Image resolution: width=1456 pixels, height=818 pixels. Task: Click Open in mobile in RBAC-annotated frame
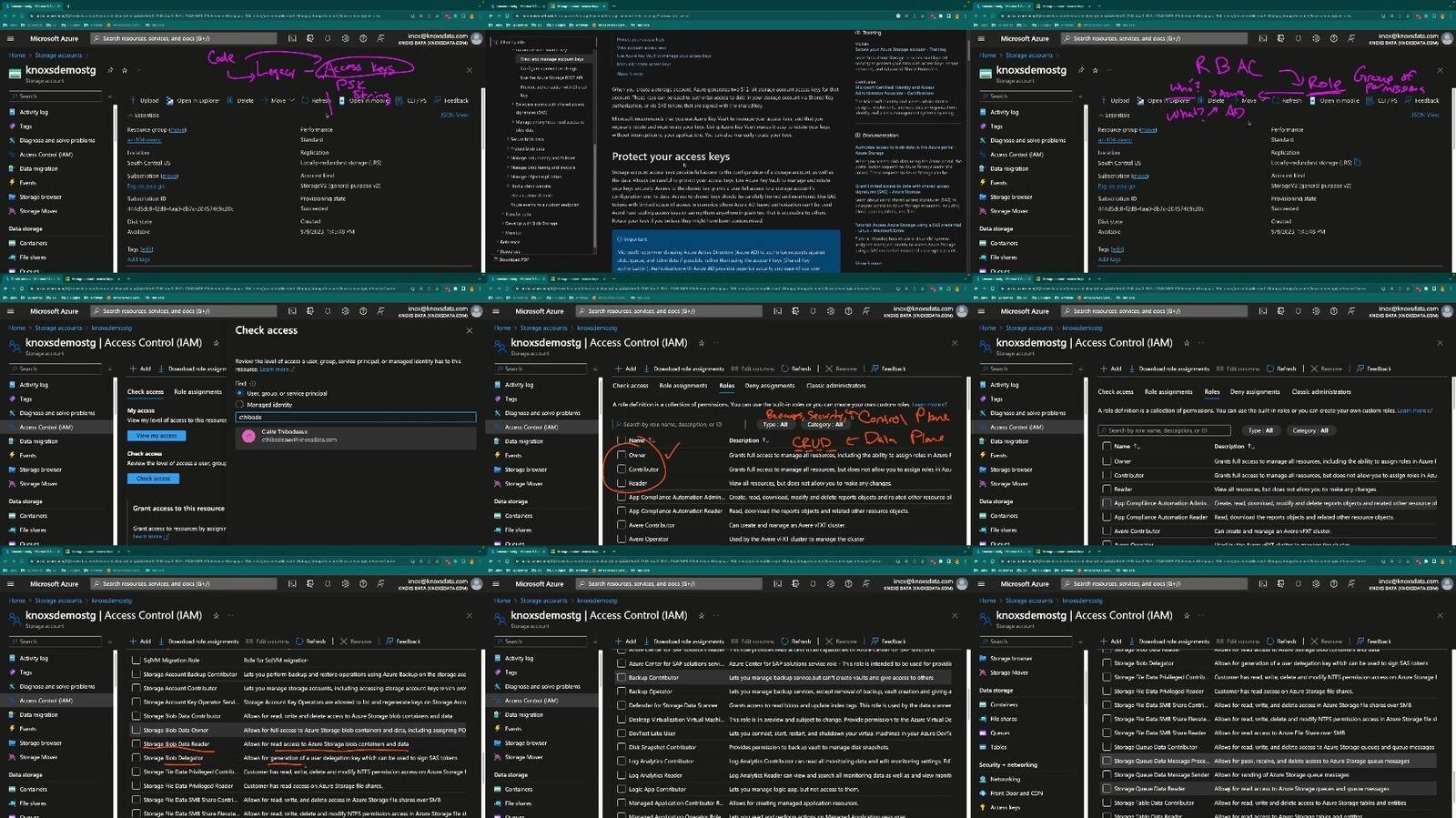pos(1335,101)
